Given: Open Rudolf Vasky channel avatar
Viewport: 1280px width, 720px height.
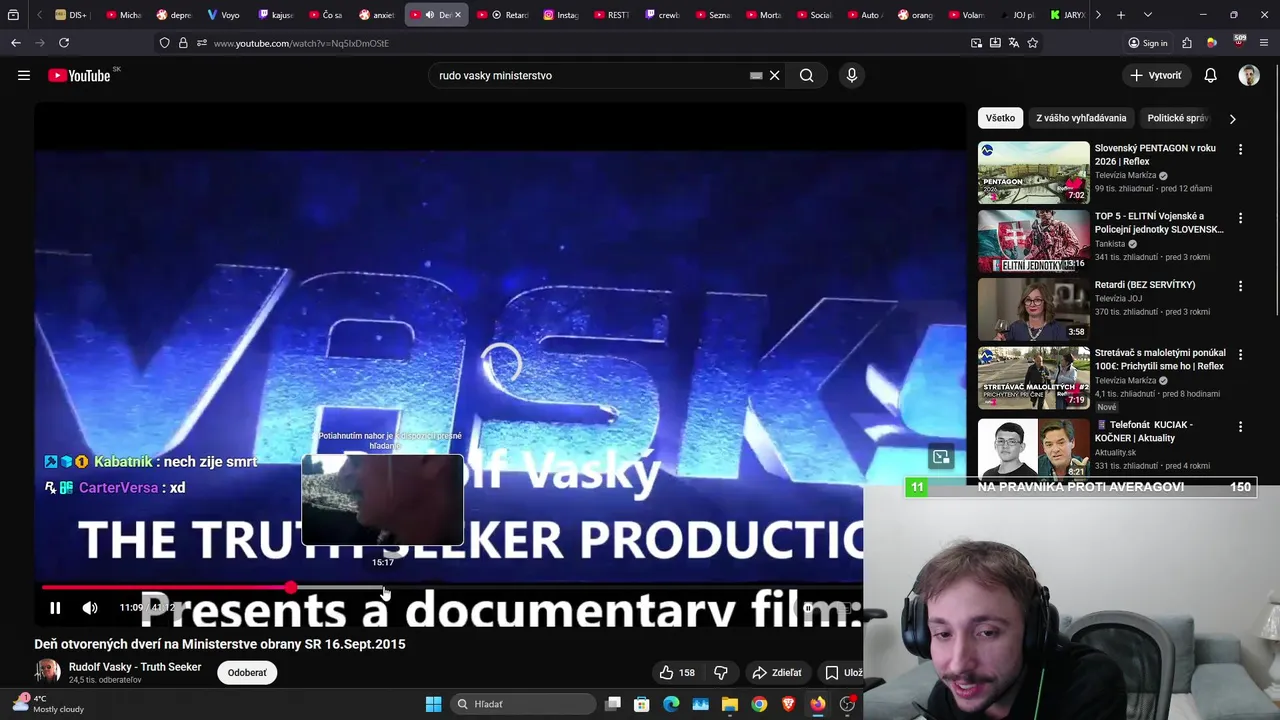Looking at the screenshot, I should (47, 672).
